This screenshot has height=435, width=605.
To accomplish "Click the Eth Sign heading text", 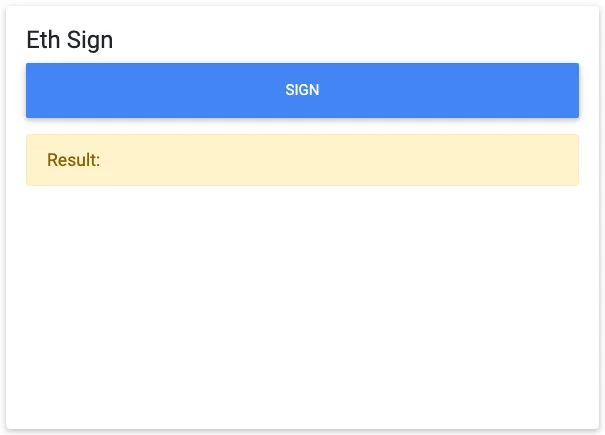I will 70,40.
